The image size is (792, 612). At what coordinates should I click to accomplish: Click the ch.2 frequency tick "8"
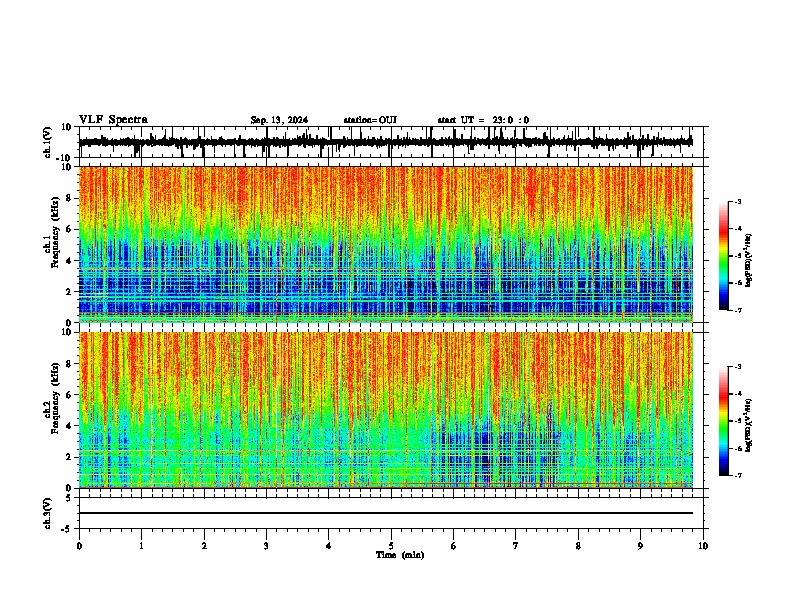(x=69, y=364)
